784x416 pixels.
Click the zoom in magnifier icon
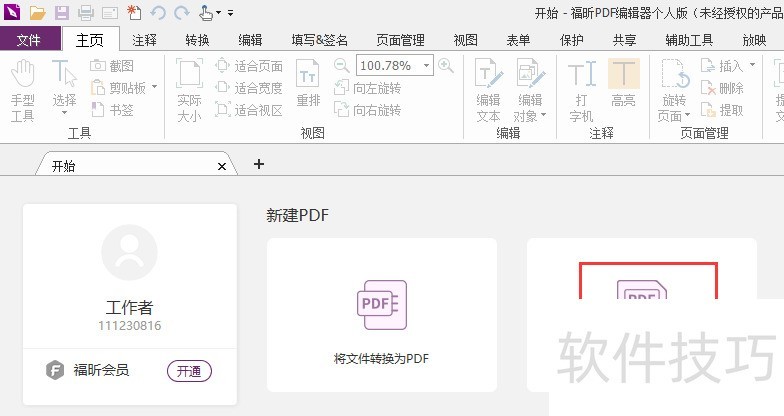(446, 66)
